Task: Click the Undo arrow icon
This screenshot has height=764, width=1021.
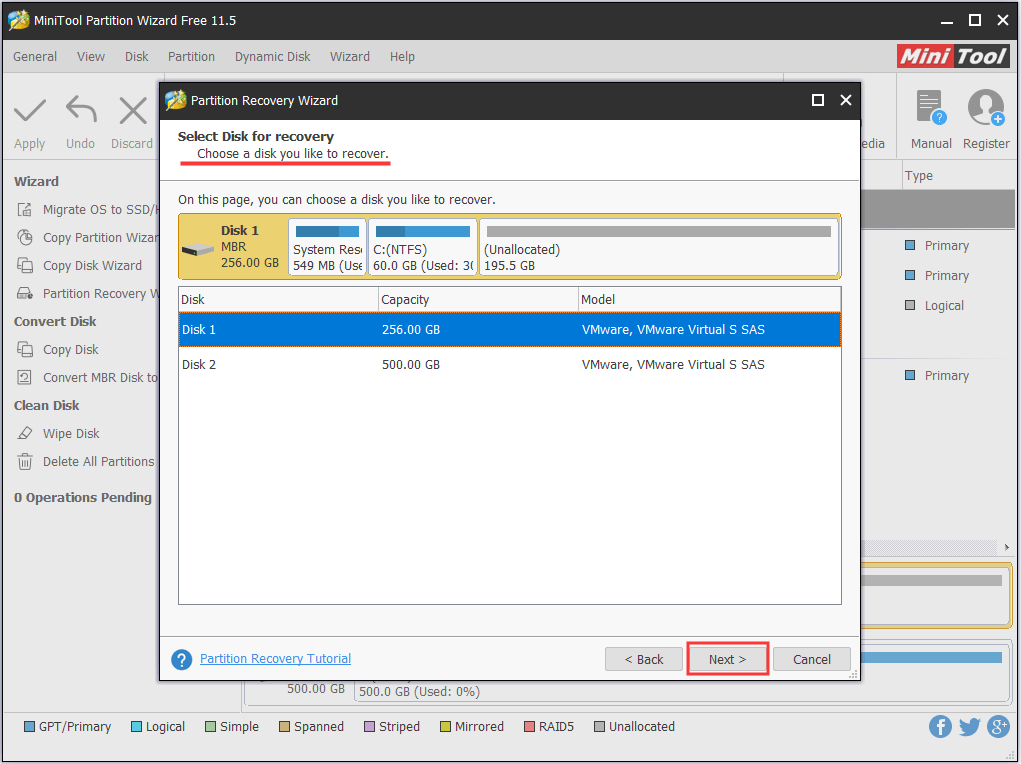Action: tap(81, 109)
